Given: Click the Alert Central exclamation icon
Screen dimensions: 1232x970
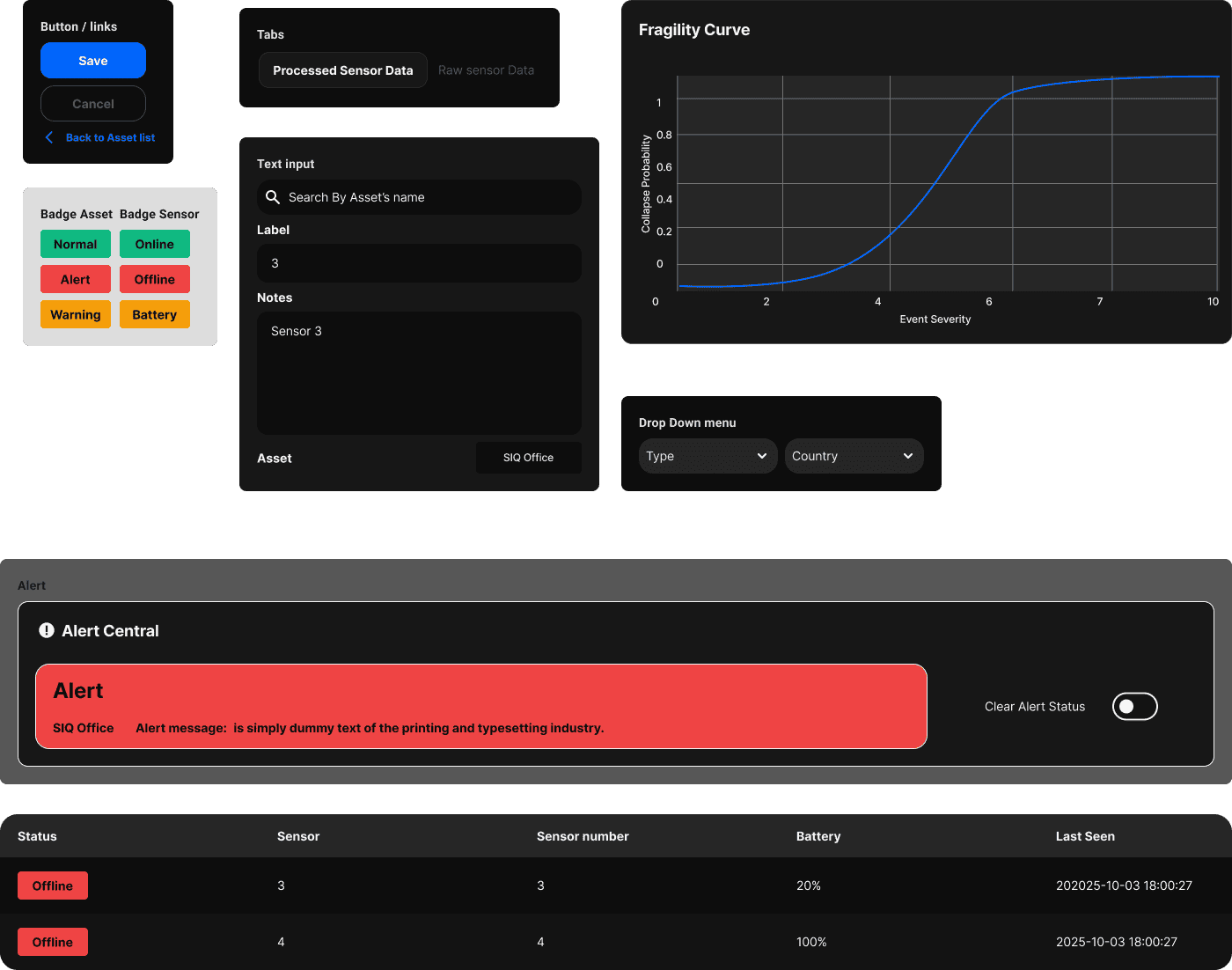Looking at the screenshot, I should click(x=47, y=630).
